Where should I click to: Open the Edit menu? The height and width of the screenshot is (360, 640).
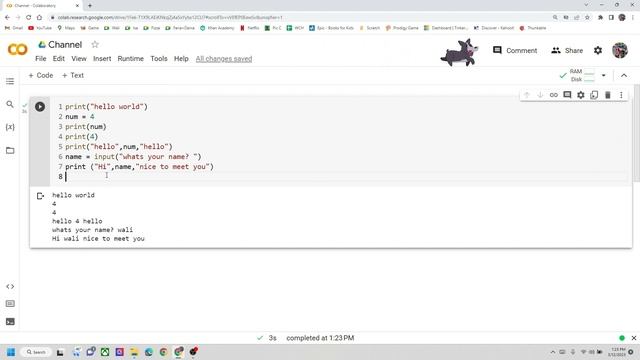pos(59,59)
